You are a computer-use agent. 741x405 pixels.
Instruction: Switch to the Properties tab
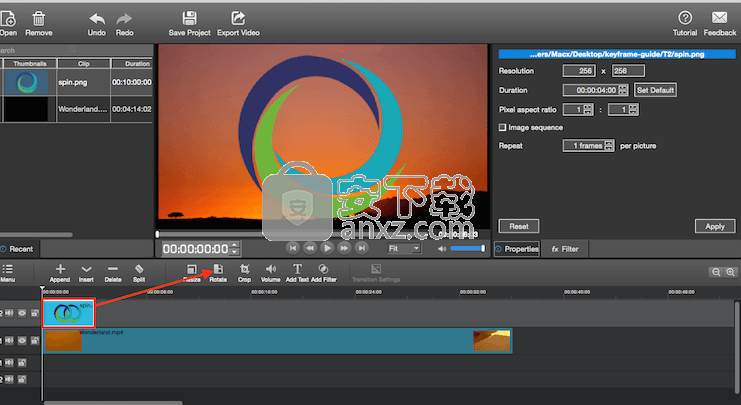[x=517, y=249]
